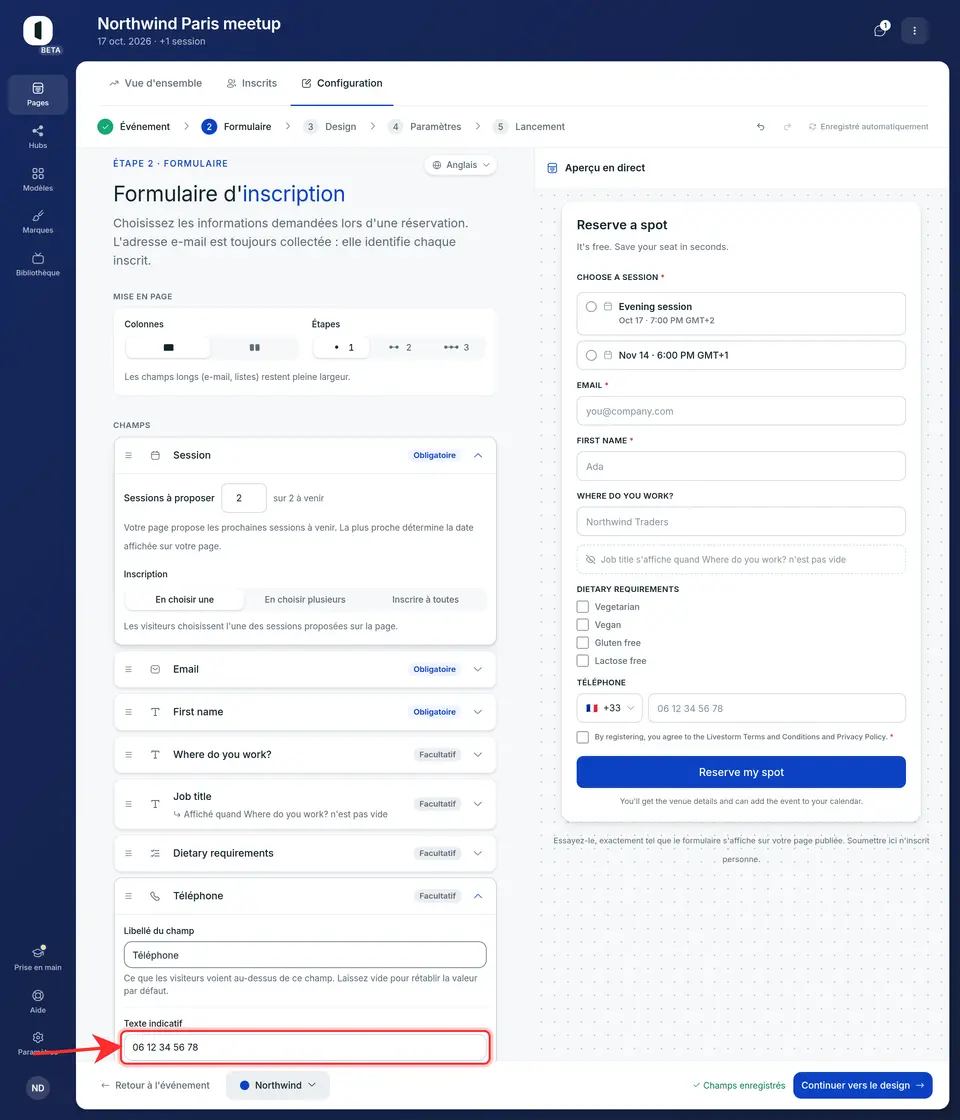Open Hubs in the sidebar
This screenshot has height=1120, width=960.
click(38, 136)
